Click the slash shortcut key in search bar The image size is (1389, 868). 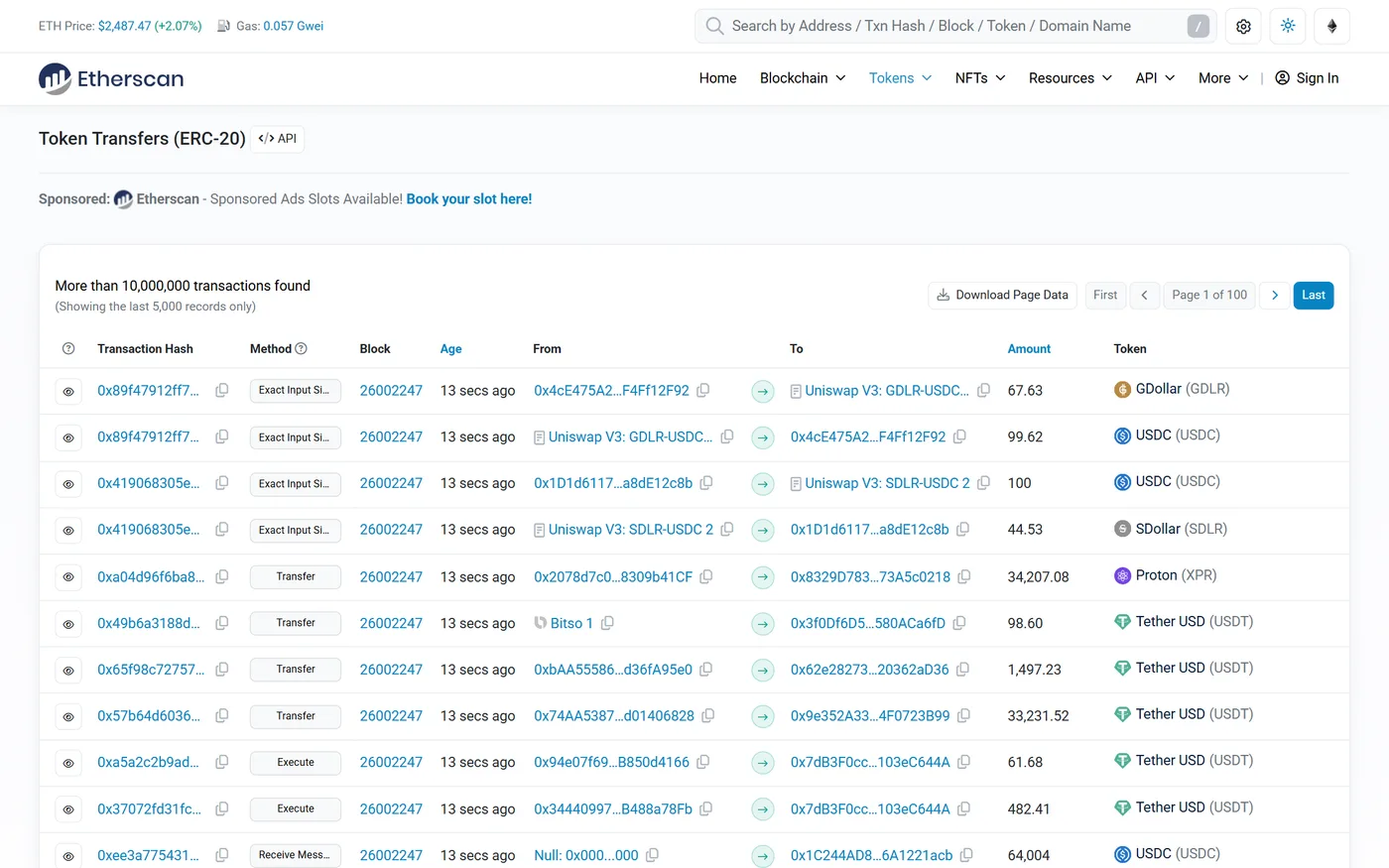tap(1199, 27)
